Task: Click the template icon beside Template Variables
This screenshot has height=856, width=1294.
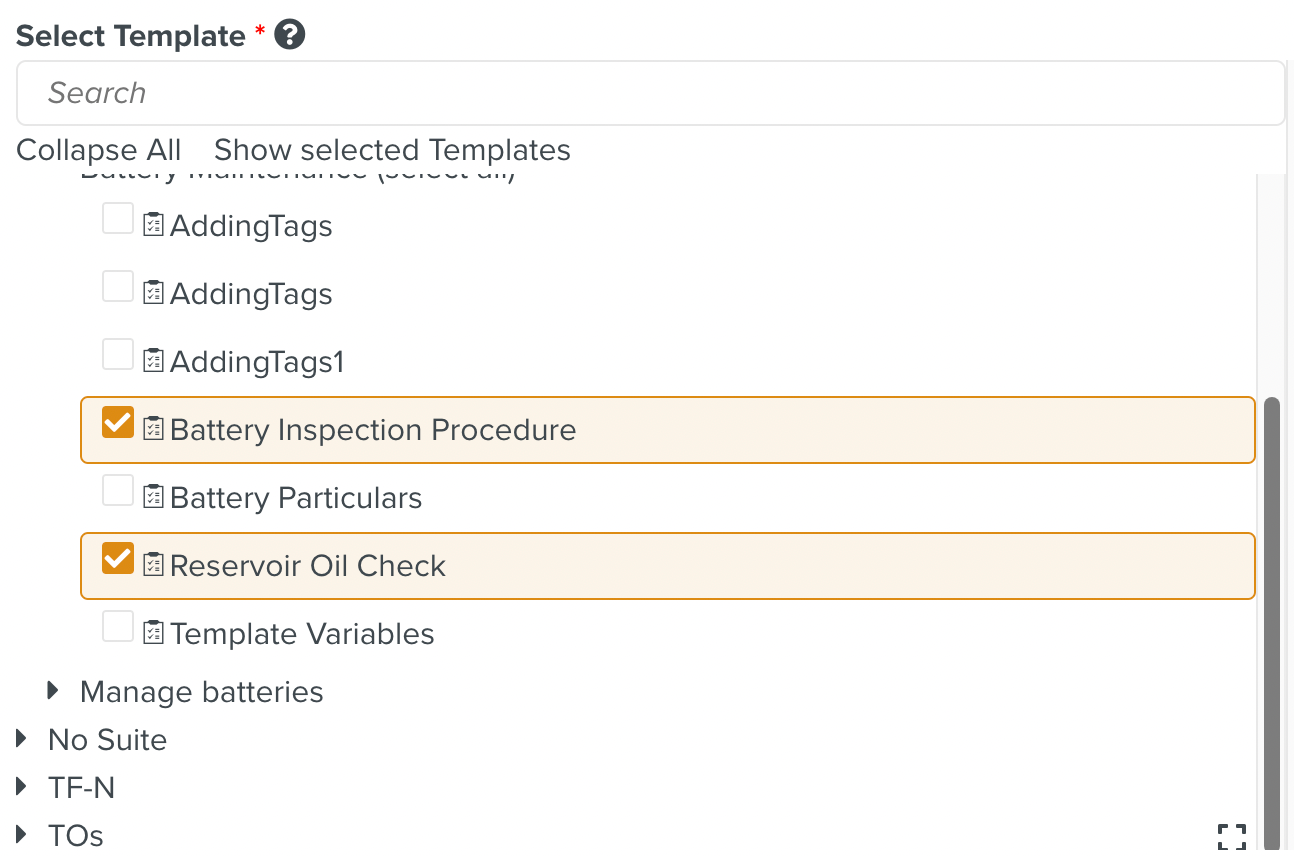Action: coord(154,633)
